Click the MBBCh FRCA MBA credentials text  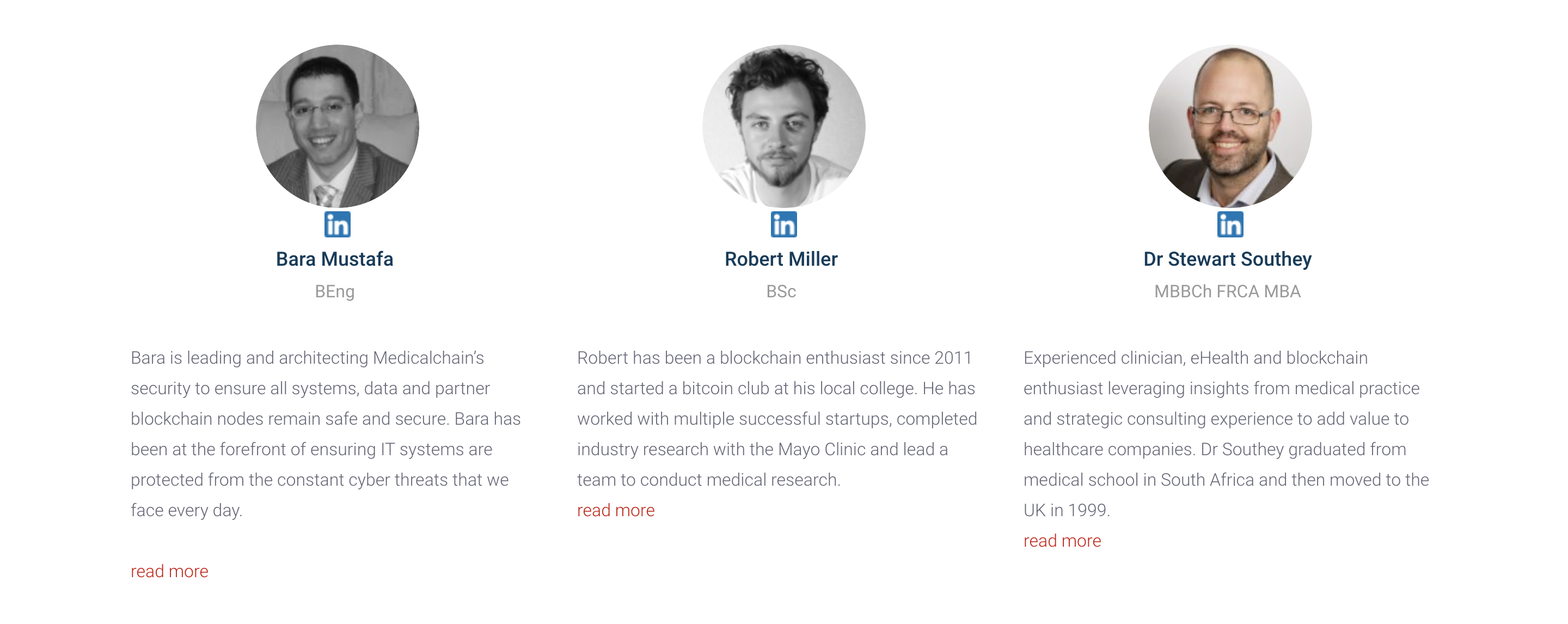pyautogui.click(x=1227, y=292)
